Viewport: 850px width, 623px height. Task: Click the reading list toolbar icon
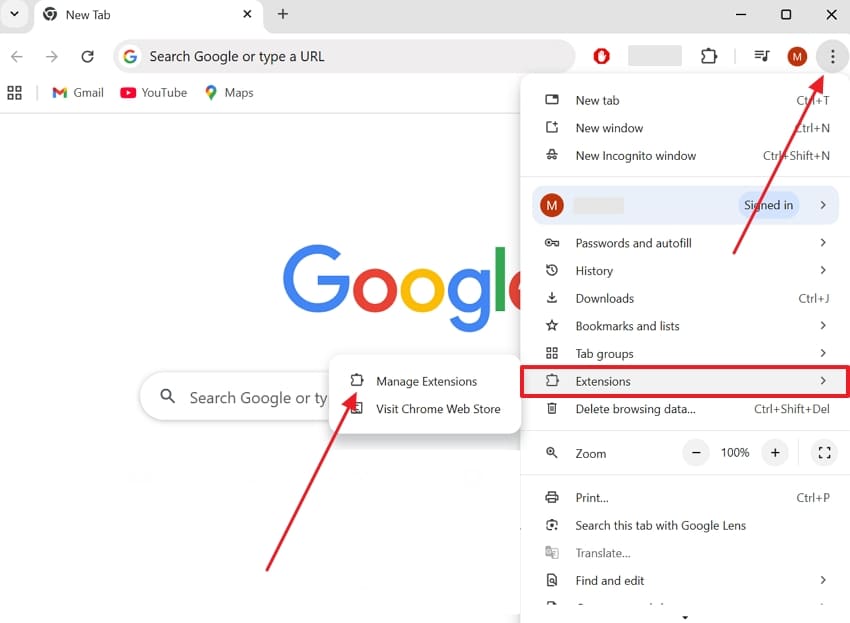[x=761, y=56]
